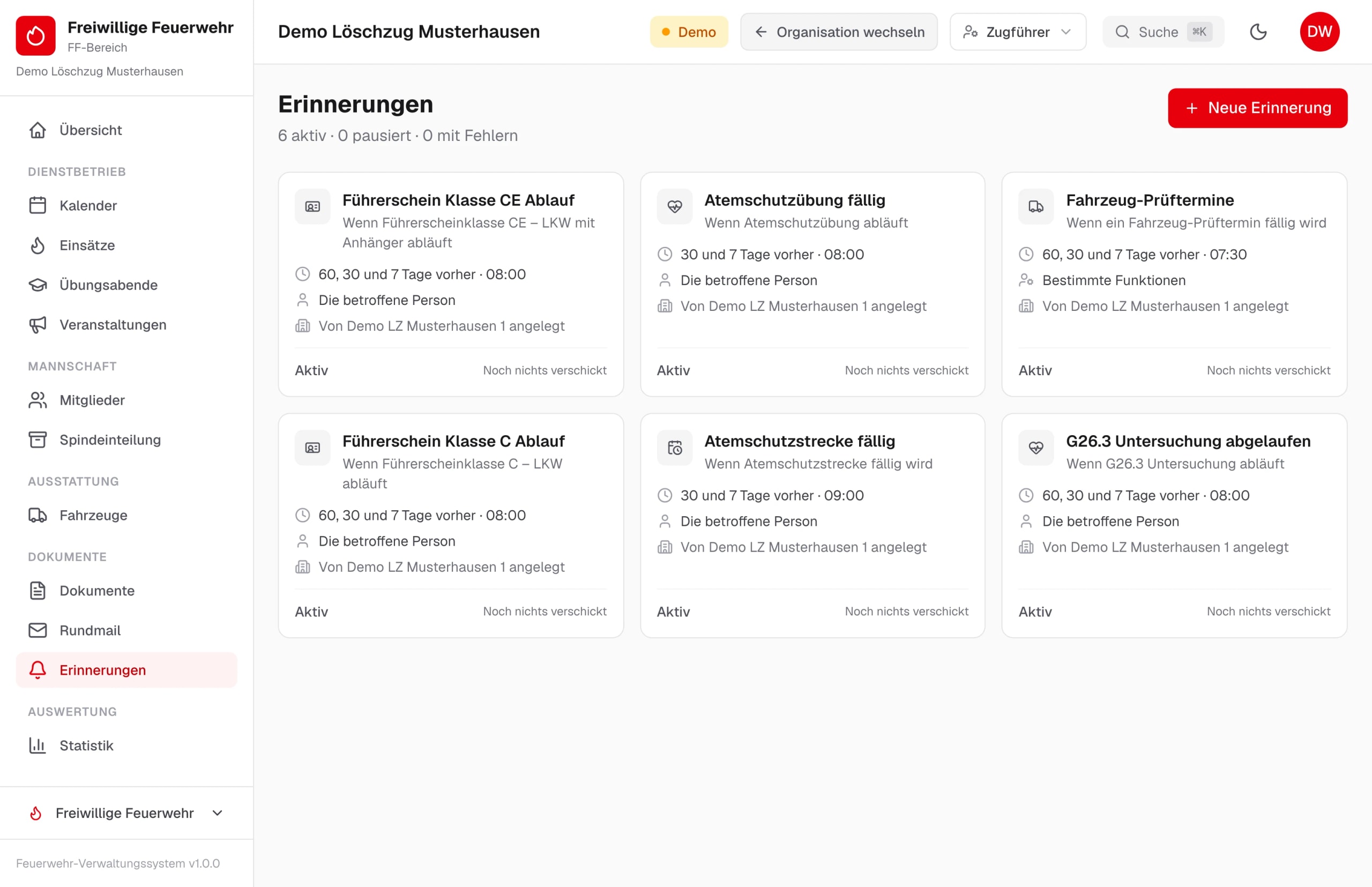Click the red Freiwillige Feuerwehr logo icon
Viewport: 1372px width, 887px height.
tap(36, 36)
